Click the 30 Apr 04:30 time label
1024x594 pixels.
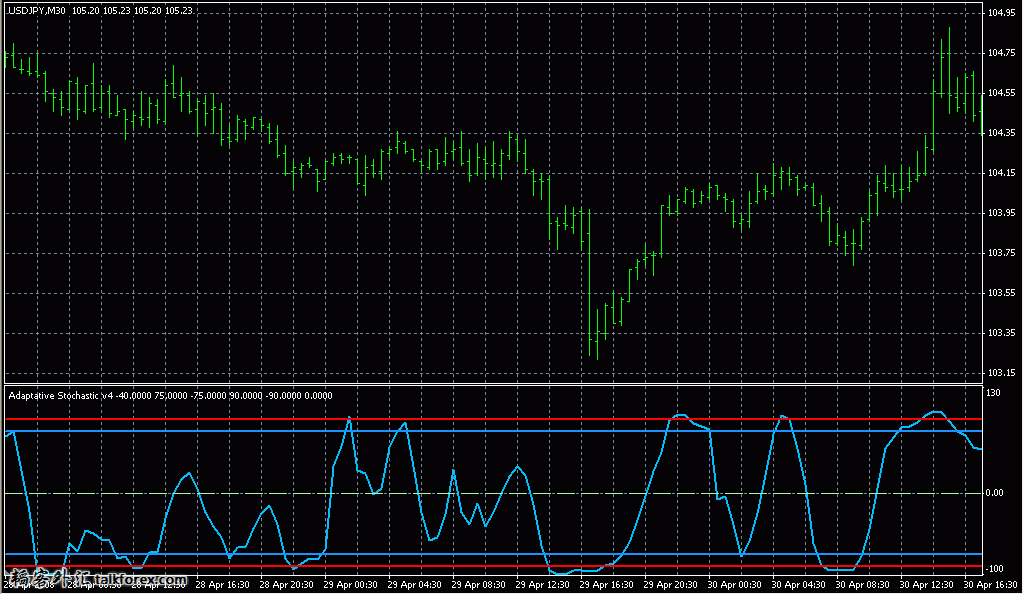coord(798,585)
